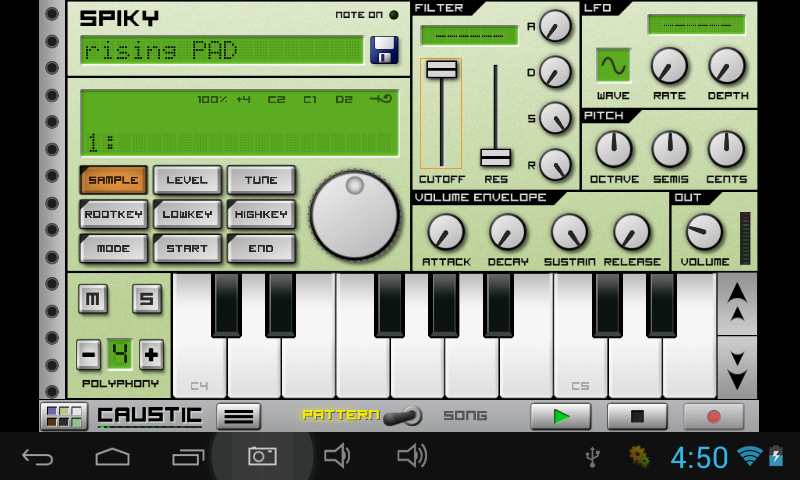
Task: Solo the machine with the S button
Action: click(147, 298)
